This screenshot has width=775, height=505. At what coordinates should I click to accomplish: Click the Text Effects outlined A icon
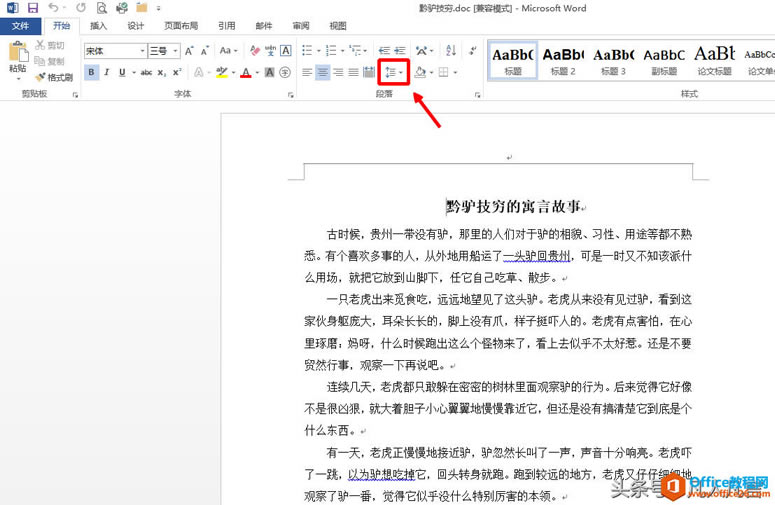[199, 72]
